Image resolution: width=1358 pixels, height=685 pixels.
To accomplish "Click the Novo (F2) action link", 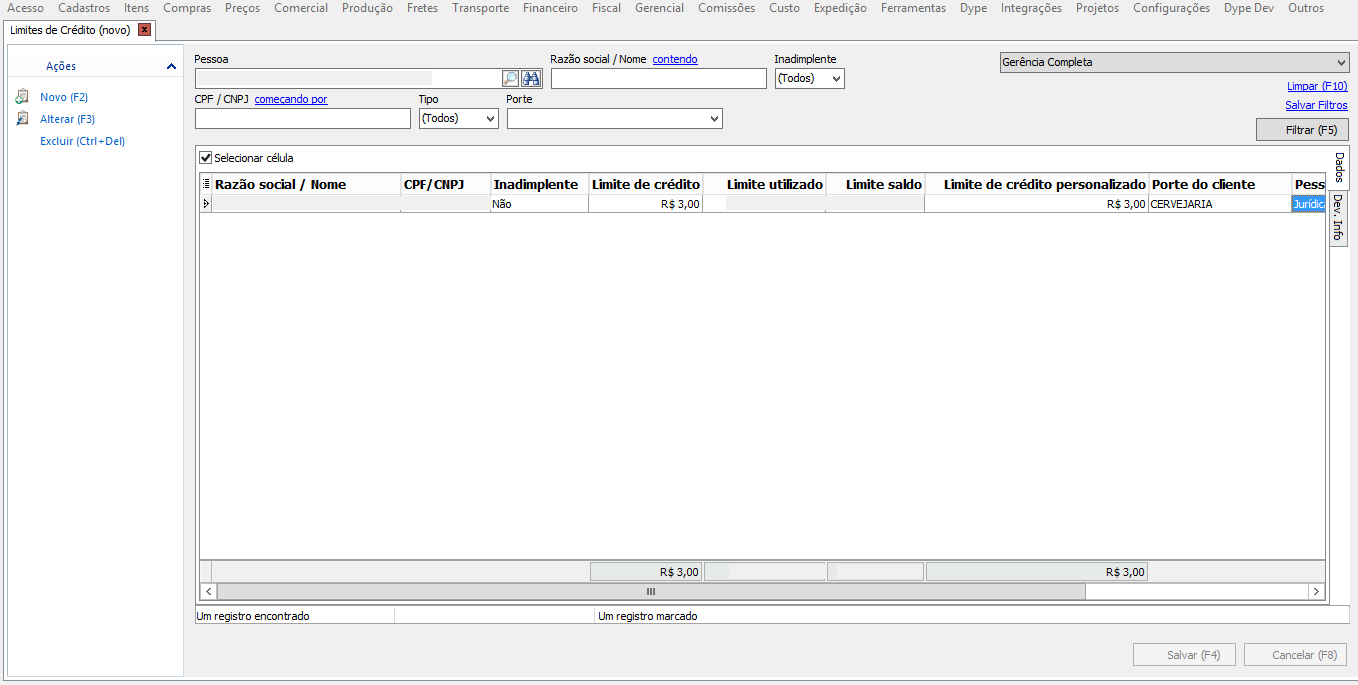I will [64, 97].
